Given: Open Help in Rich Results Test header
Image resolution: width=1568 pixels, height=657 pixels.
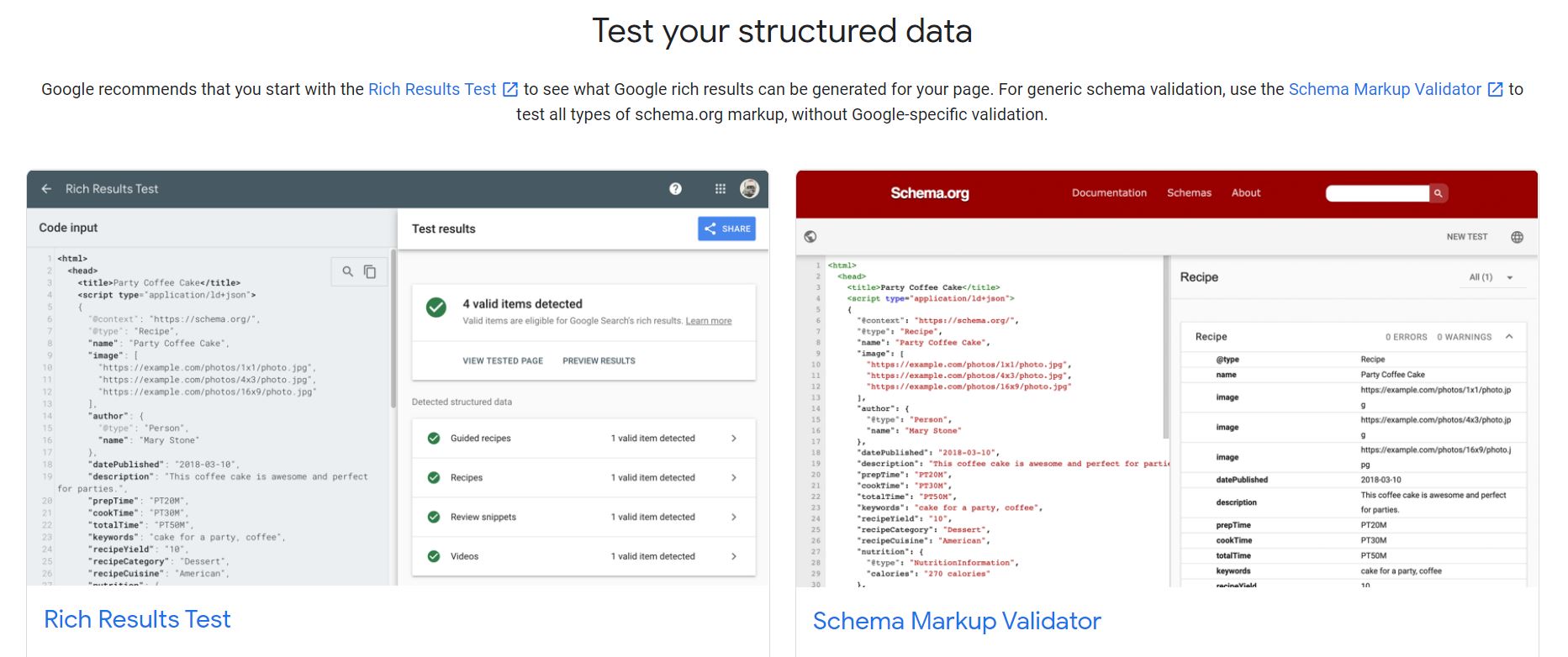Looking at the screenshot, I should point(674,188).
